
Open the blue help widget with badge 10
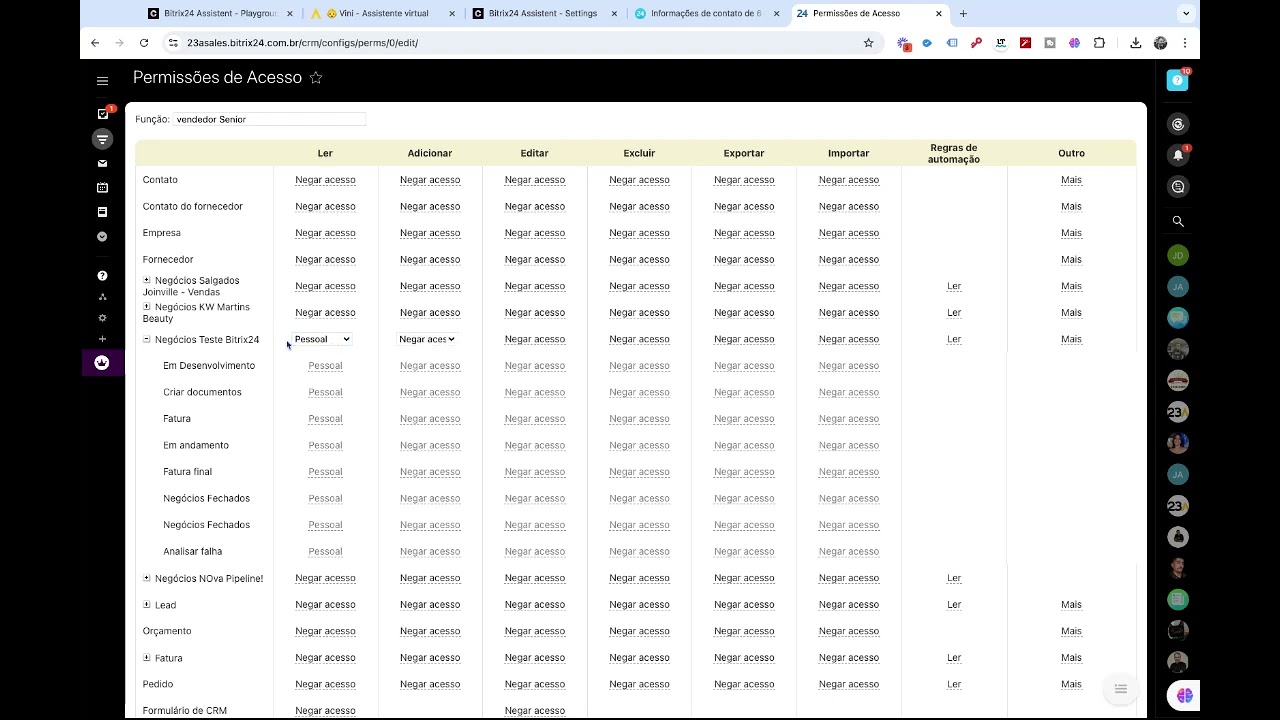[1178, 81]
